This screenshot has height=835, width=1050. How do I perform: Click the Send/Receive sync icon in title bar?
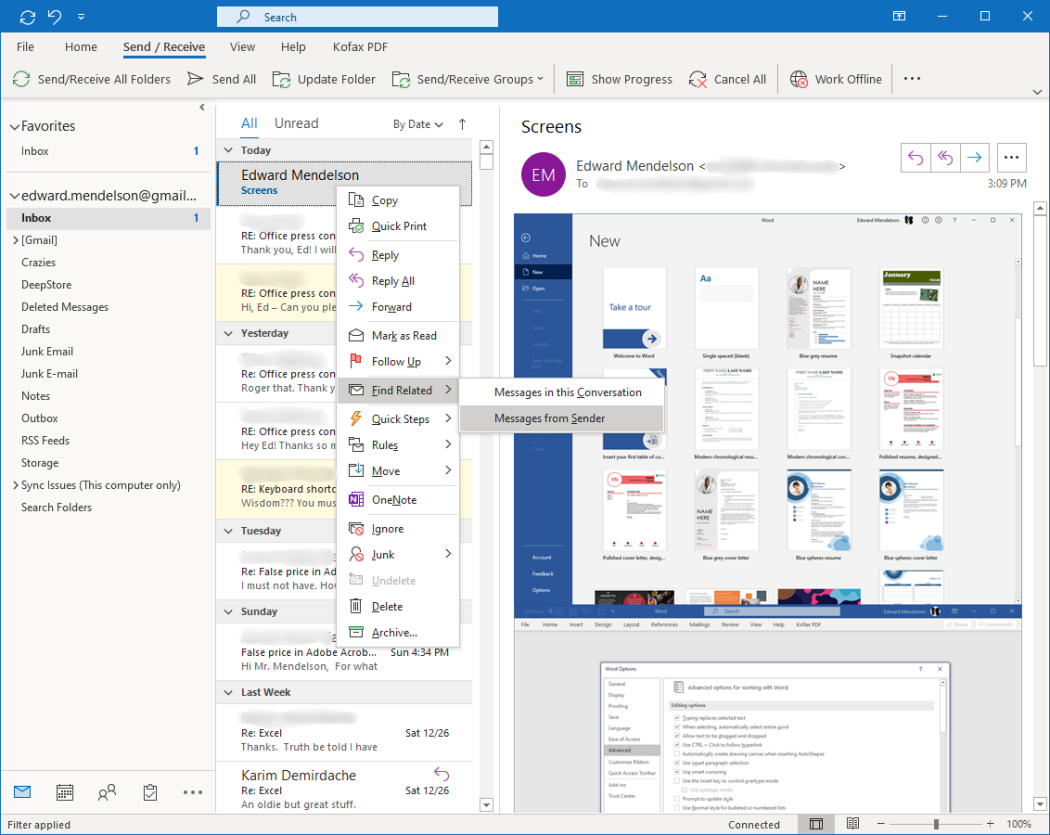(x=27, y=16)
